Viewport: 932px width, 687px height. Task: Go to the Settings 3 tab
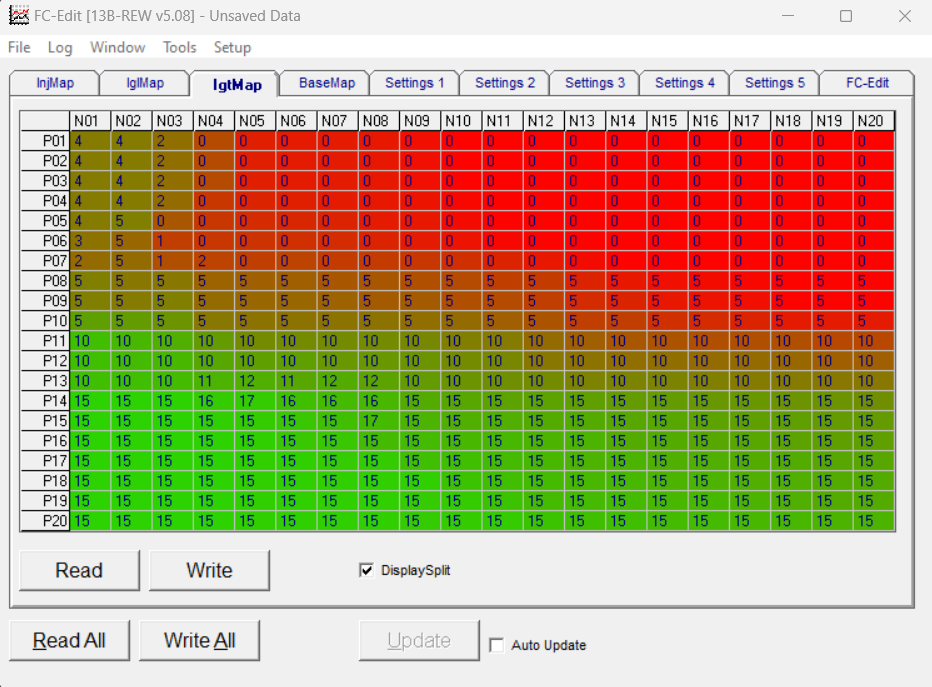pyautogui.click(x=594, y=83)
